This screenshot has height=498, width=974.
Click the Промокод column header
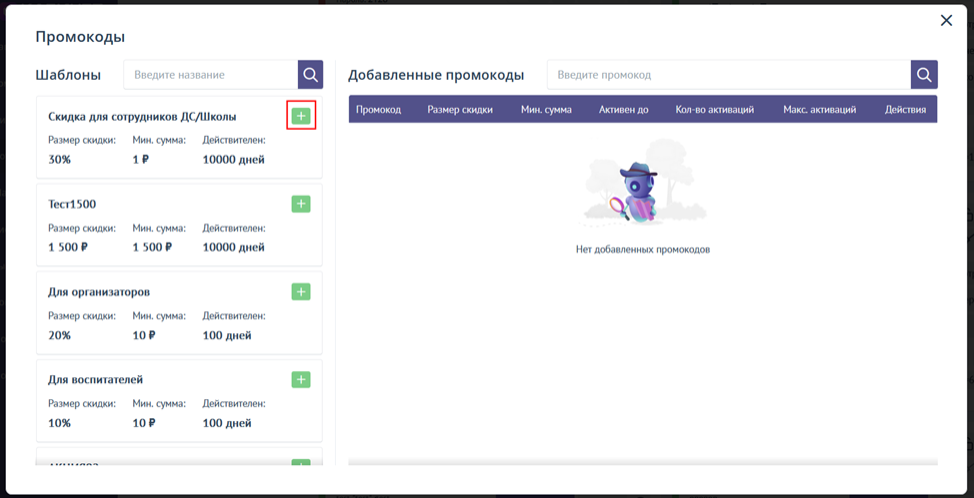coord(378,109)
